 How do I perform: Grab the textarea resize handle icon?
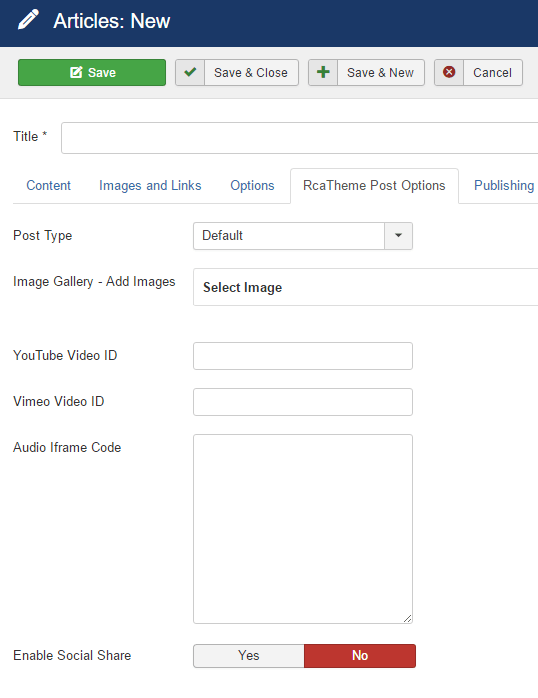tap(407, 618)
